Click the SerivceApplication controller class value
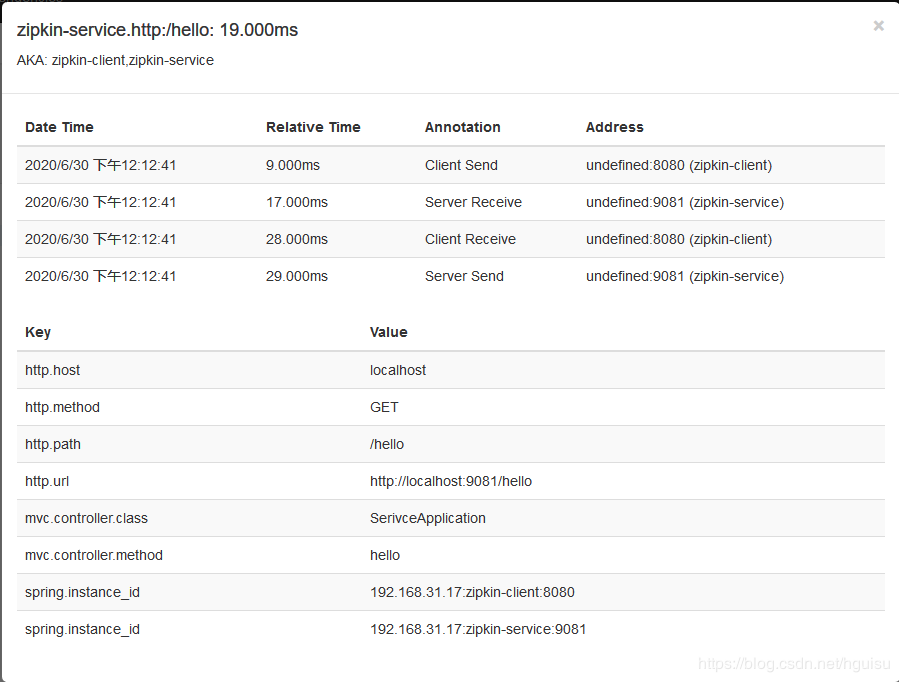The image size is (899, 682). pyautogui.click(x=428, y=518)
